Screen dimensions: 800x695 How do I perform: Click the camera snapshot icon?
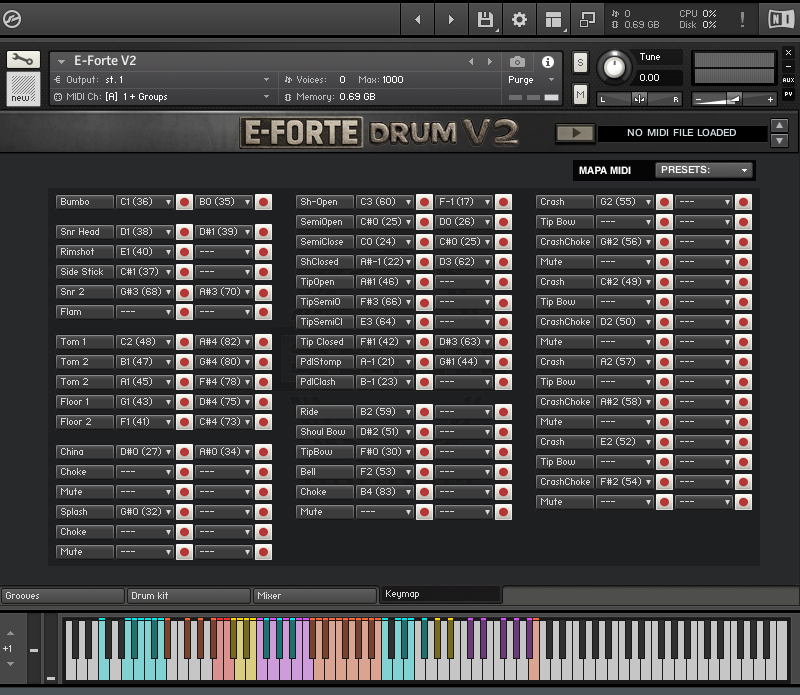(517, 62)
